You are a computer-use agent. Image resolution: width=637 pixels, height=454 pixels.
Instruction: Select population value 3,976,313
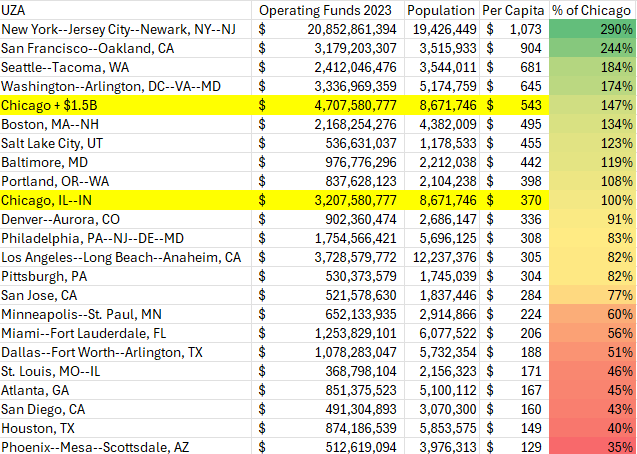coord(442,447)
